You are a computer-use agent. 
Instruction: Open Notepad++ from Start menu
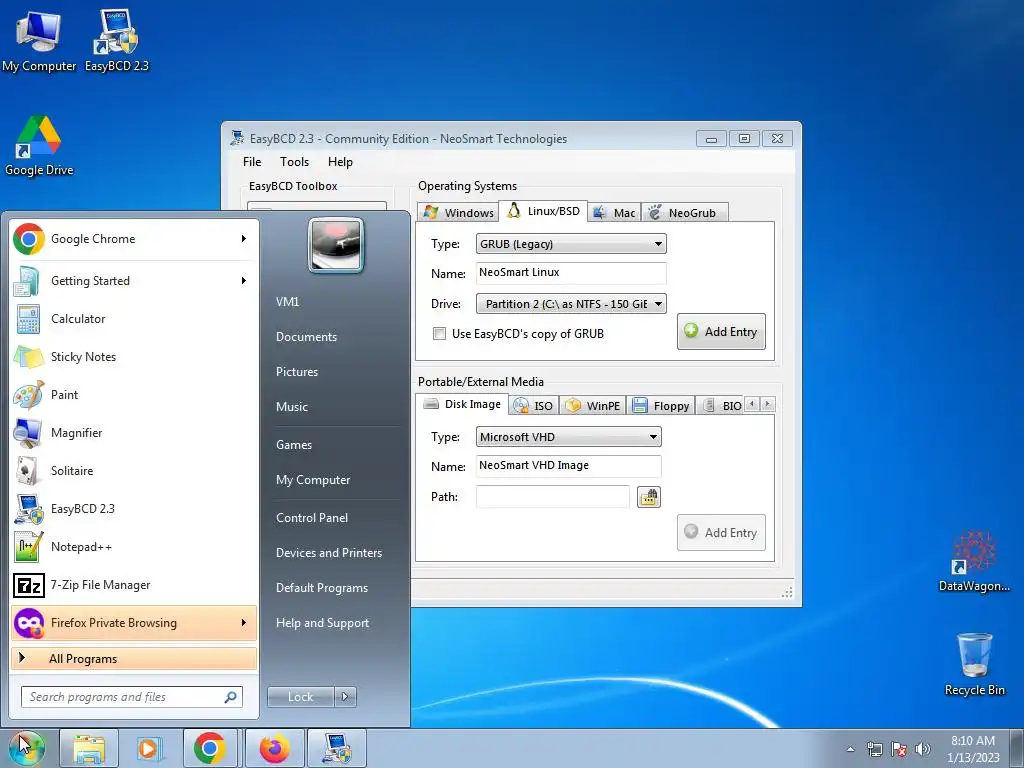[x=134, y=547]
